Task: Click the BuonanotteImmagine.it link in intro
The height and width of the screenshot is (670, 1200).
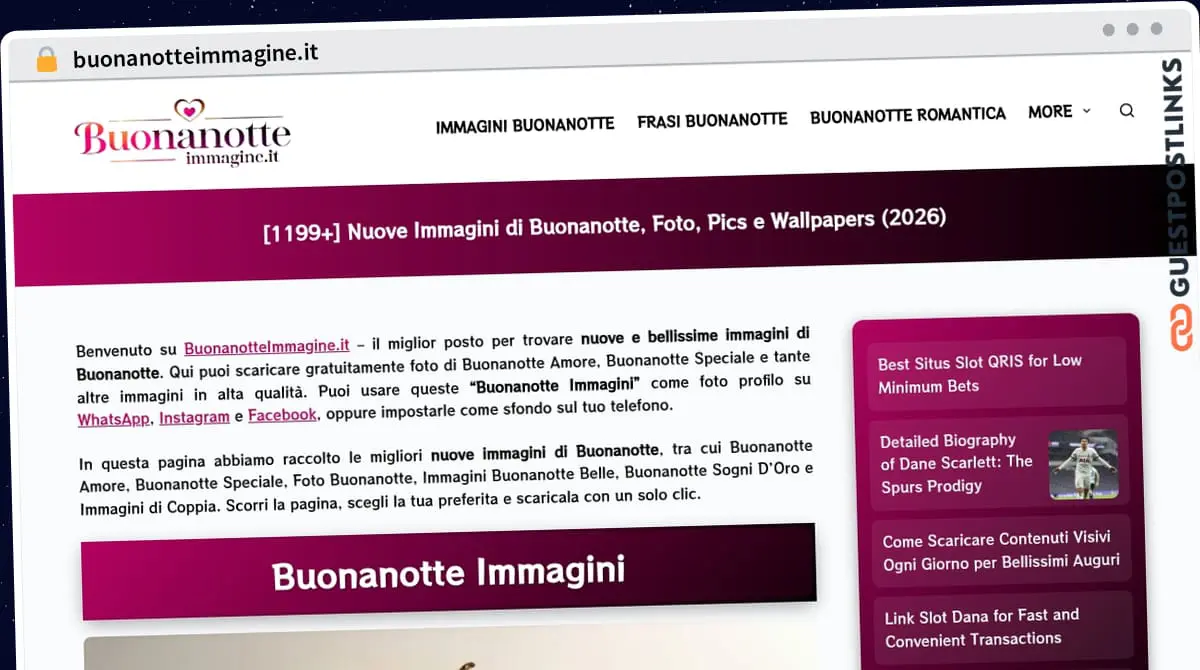Action: coord(267,347)
